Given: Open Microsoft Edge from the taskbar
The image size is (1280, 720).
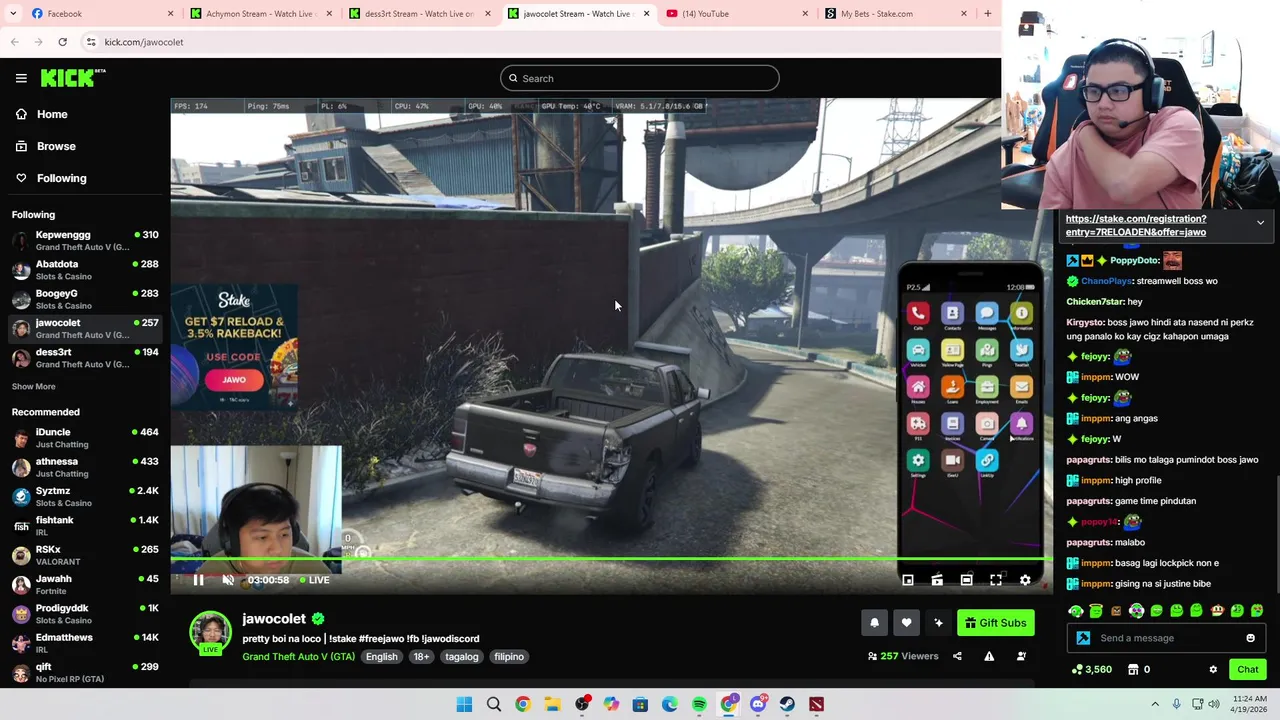Looking at the screenshot, I should (669, 705).
